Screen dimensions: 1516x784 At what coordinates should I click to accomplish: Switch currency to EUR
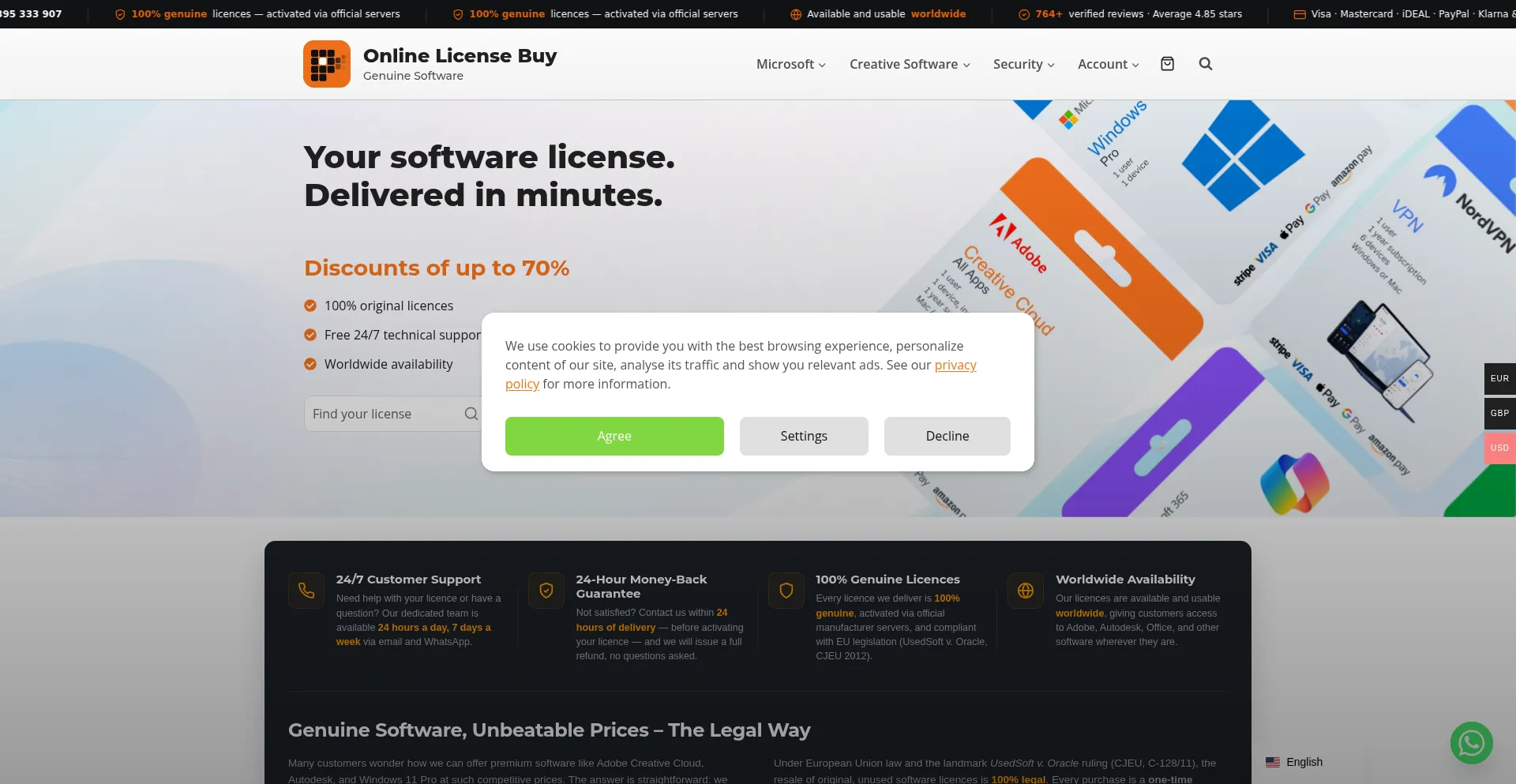1500,378
